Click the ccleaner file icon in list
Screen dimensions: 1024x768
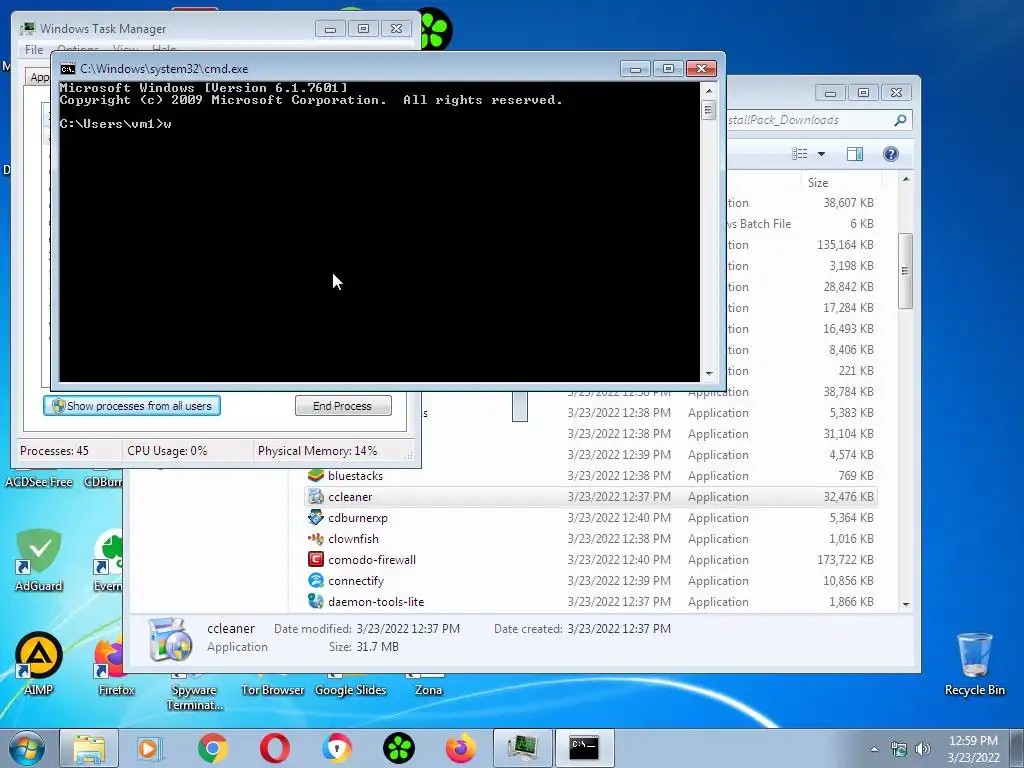click(x=316, y=497)
